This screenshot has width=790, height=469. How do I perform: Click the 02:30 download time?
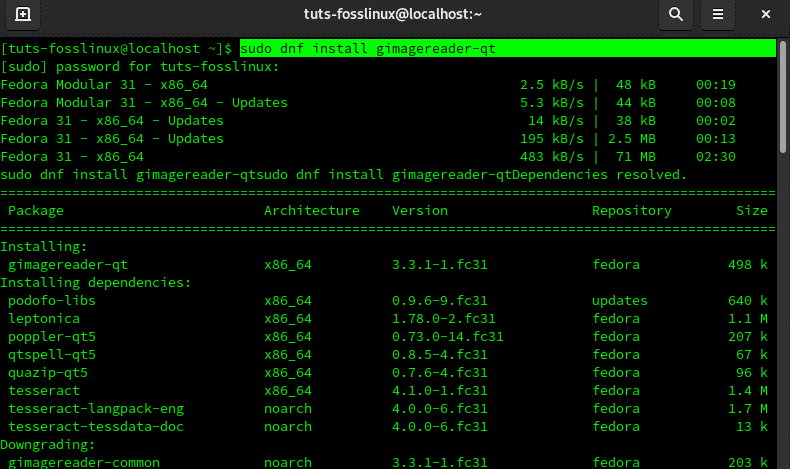[716, 157]
